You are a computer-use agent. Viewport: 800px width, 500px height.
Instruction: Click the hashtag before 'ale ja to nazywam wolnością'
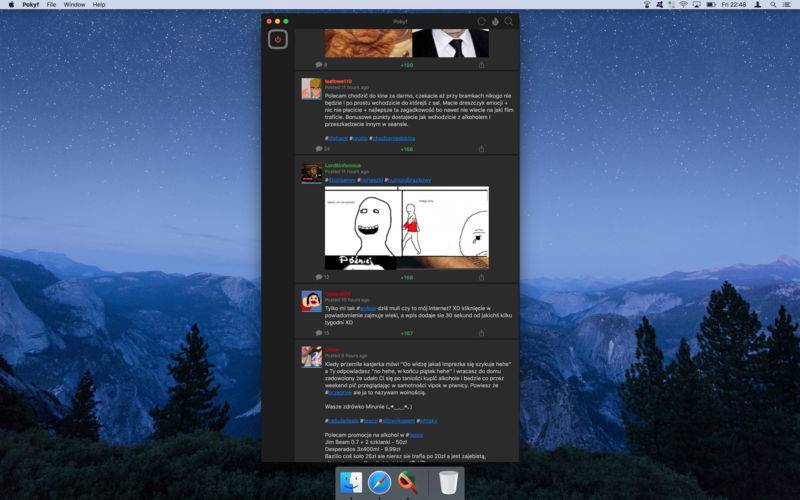point(338,393)
